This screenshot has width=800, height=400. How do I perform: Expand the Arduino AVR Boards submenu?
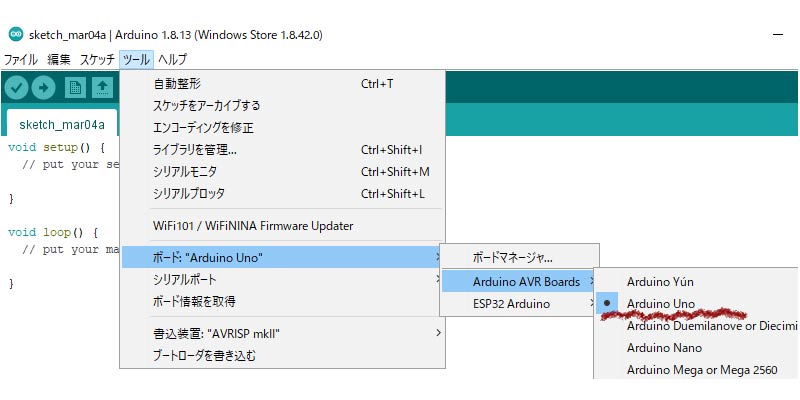[518, 282]
